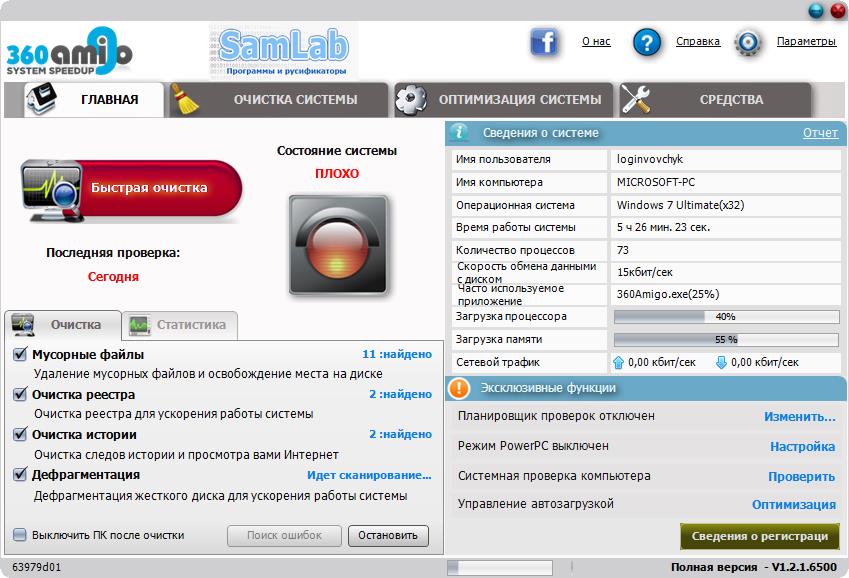Image resolution: width=849 pixels, height=578 pixels.
Task: Click the upload arrow network traffic icon
Action: tap(618, 362)
